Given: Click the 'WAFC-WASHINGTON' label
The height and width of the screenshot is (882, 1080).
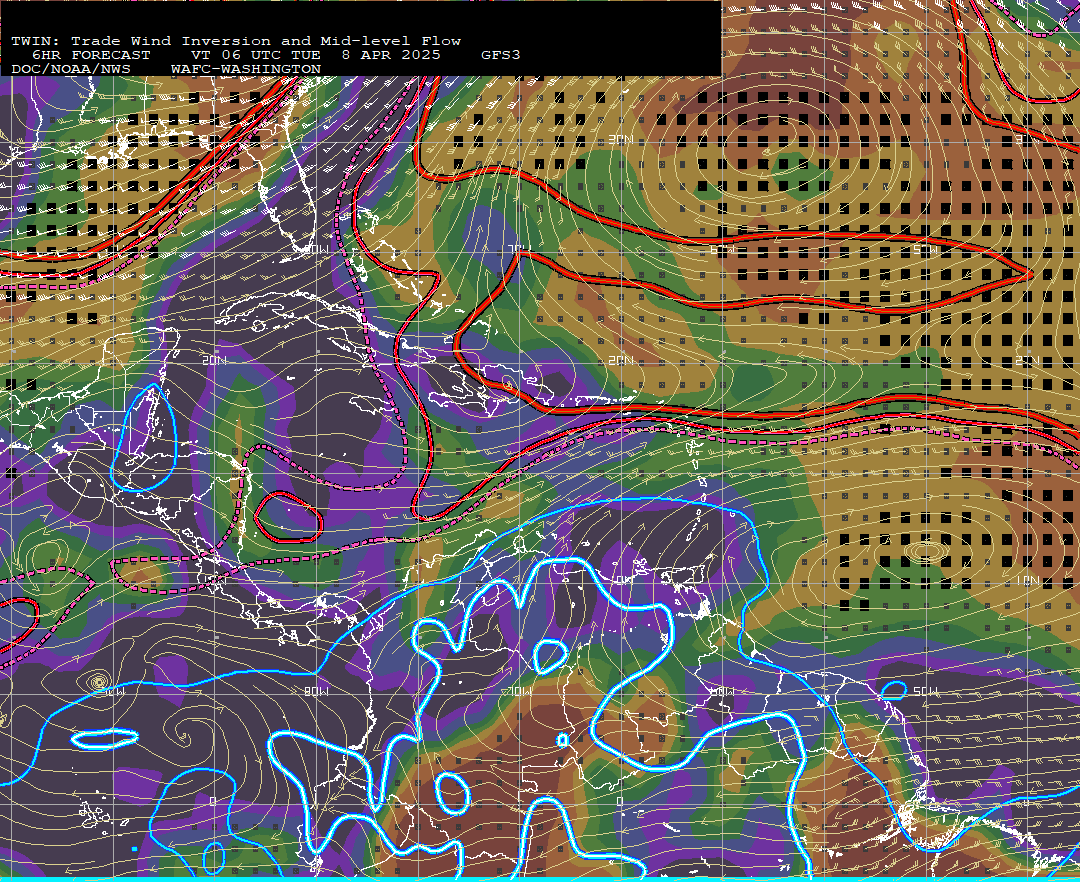Looking at the screenshot, I should click(x=246, y=70).
